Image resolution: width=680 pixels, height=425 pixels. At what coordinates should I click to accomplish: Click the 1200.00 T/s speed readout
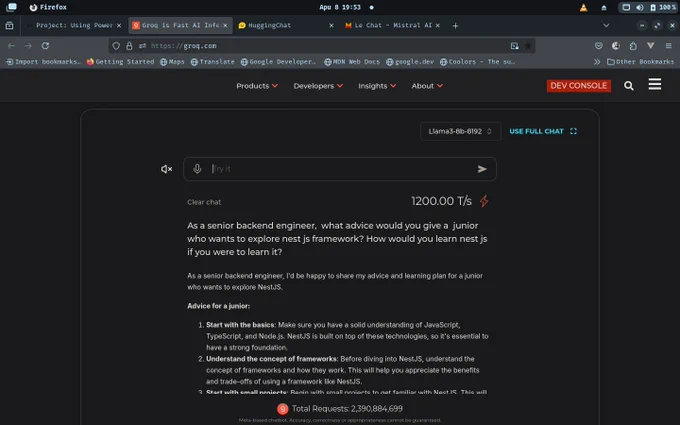pyautogui.click(x=441, y=201)
